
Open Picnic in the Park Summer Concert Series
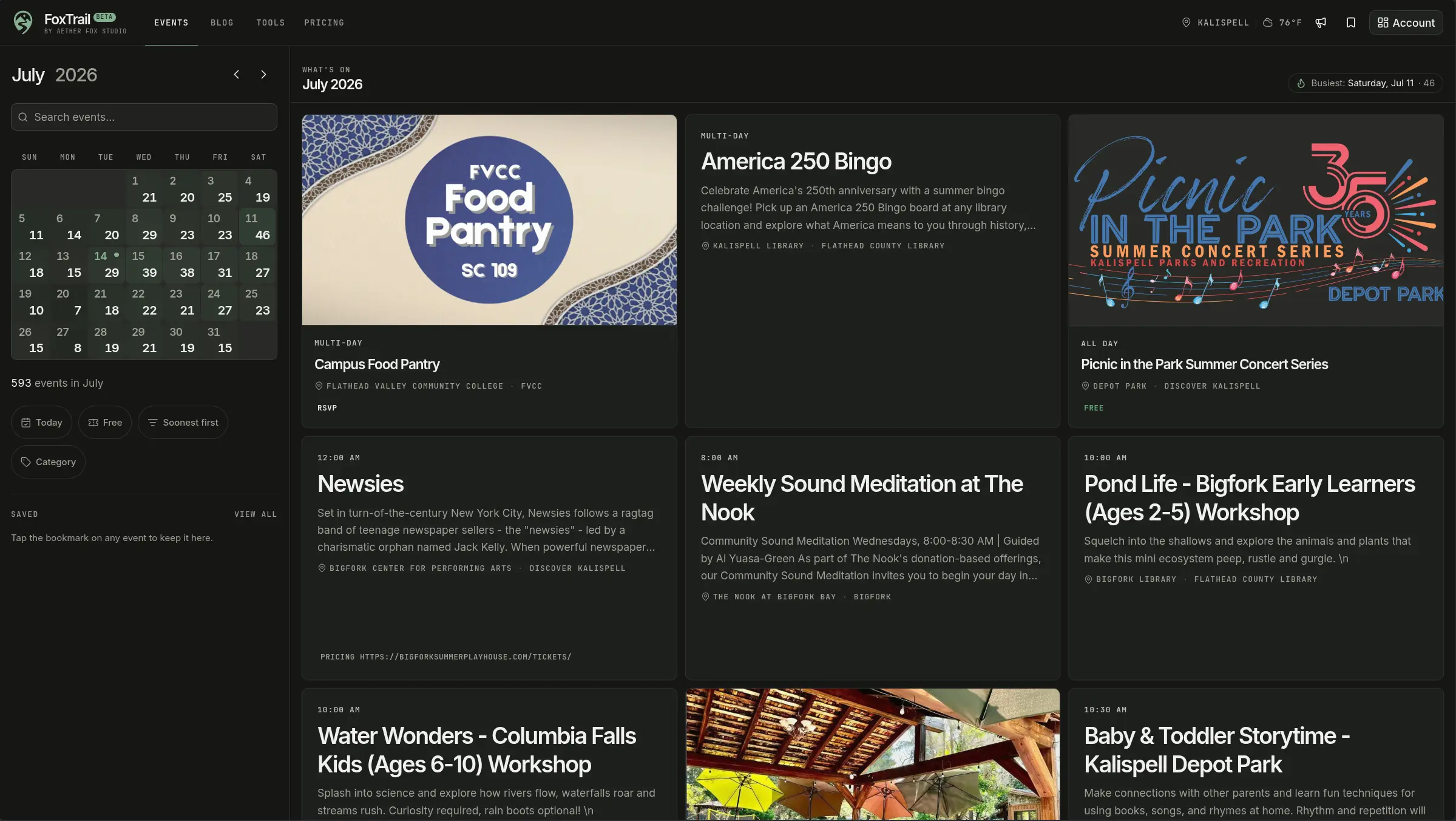[1204, 364]
